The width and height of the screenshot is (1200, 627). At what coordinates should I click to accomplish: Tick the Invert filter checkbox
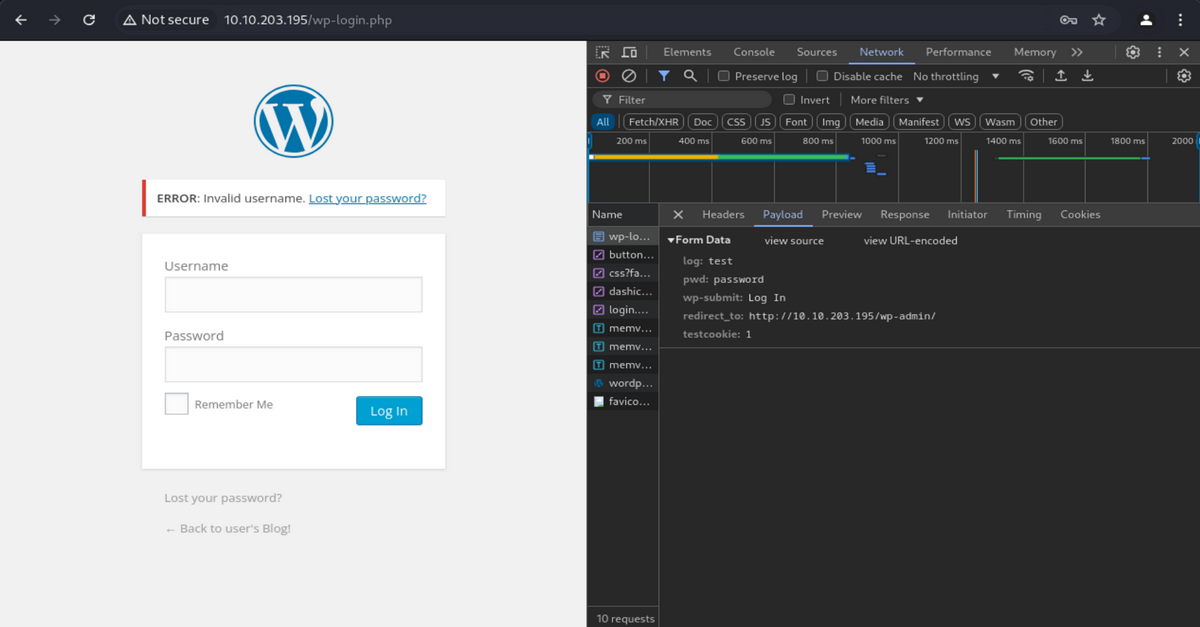(789, 100)
